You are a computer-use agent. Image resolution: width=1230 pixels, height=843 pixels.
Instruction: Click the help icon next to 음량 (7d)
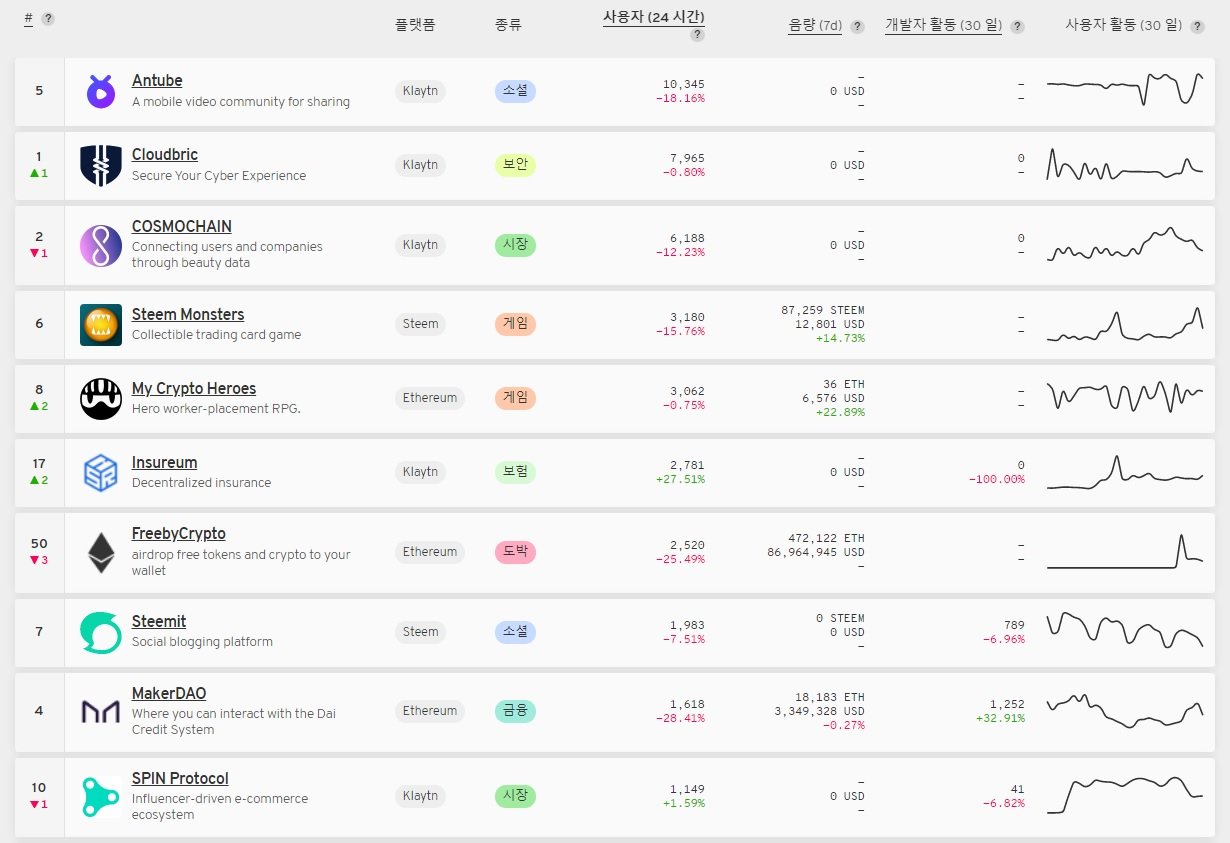857,27
